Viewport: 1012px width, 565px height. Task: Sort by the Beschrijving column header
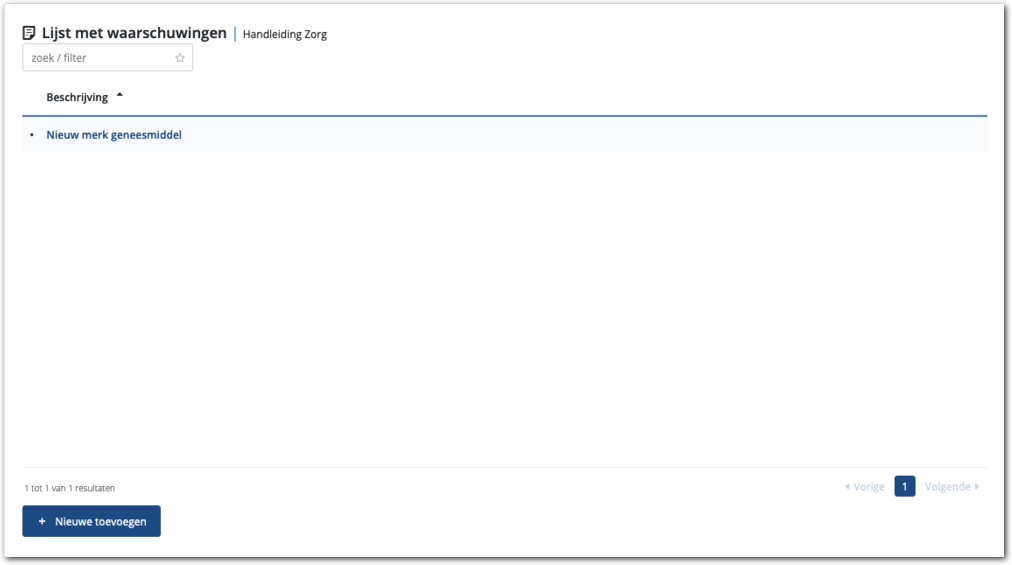77,97
